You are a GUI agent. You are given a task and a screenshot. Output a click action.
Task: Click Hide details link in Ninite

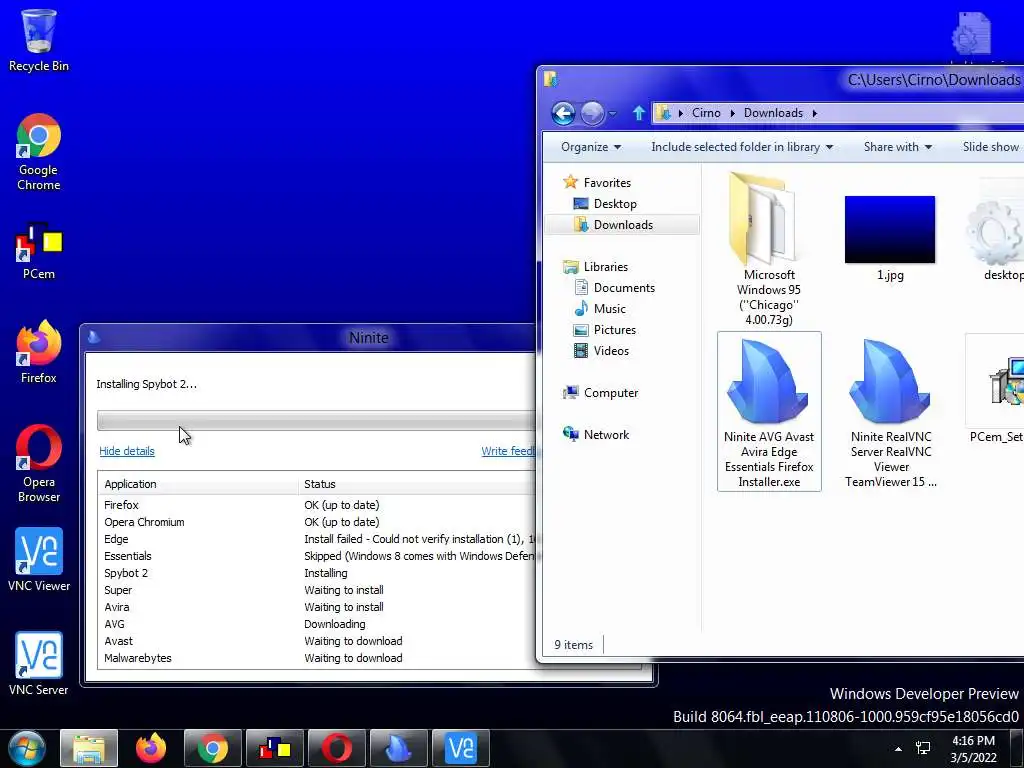coord(127,451)
